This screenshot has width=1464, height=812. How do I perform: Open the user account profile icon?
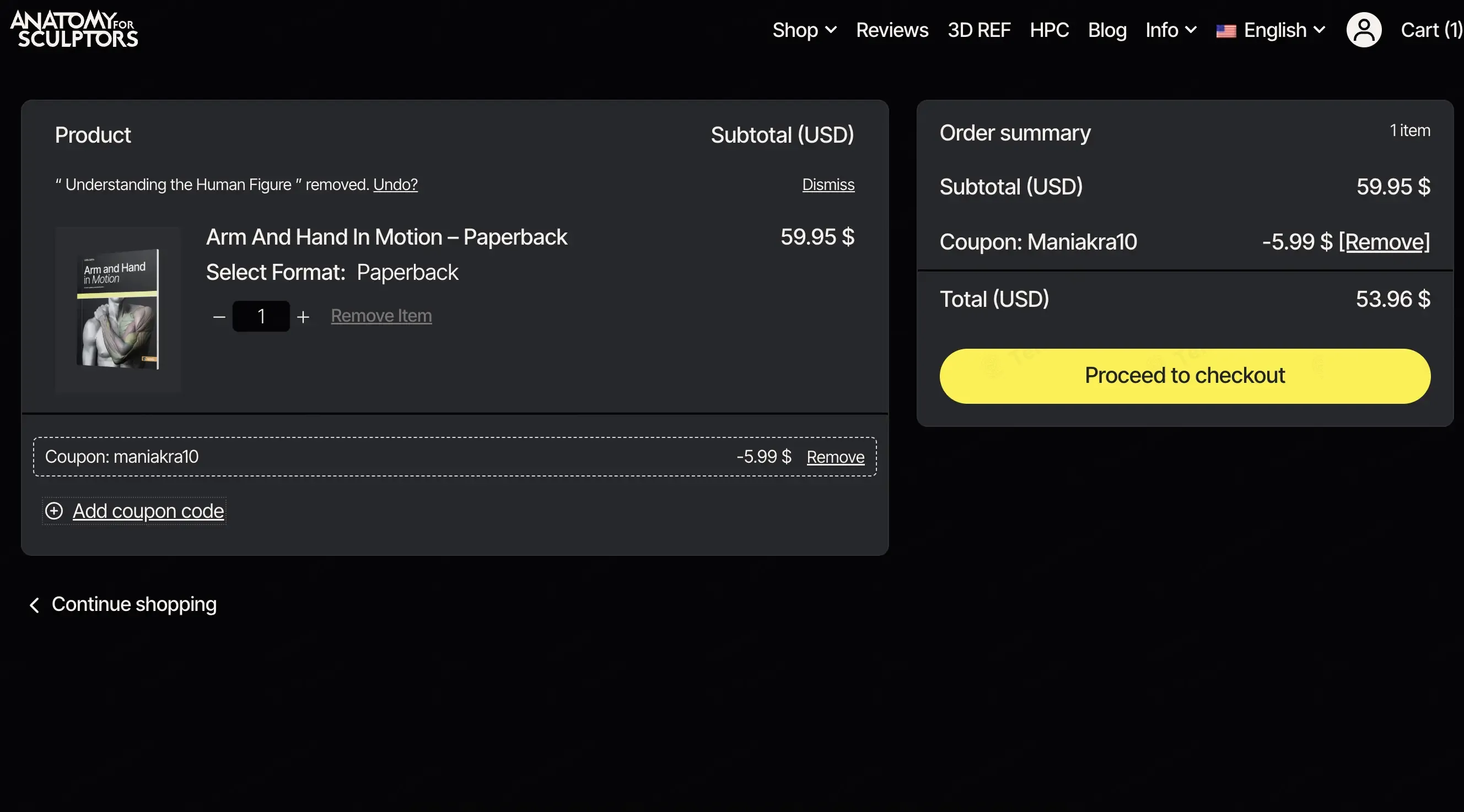tap(1364, 30)
